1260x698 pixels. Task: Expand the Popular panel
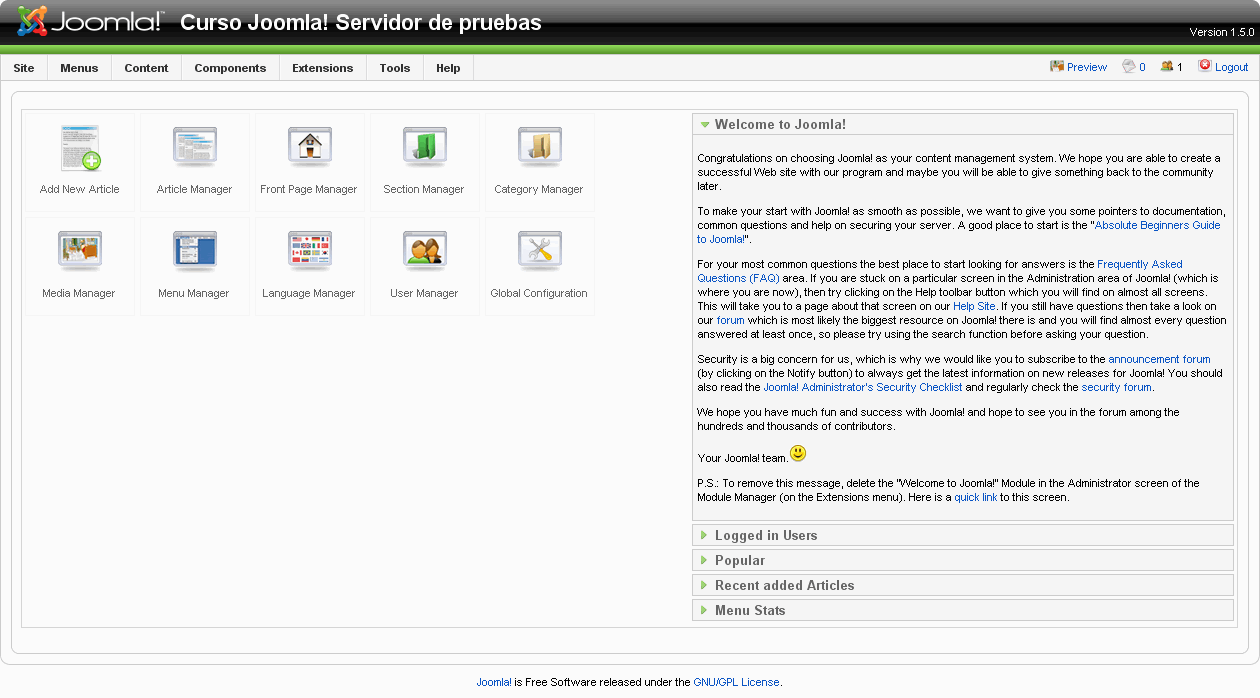pyautogui.click(x=739, y=561)
